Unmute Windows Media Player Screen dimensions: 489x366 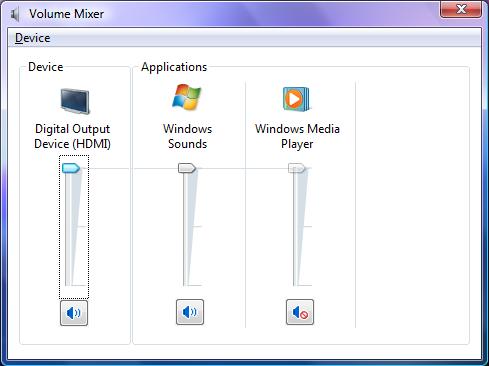[300, 312]
